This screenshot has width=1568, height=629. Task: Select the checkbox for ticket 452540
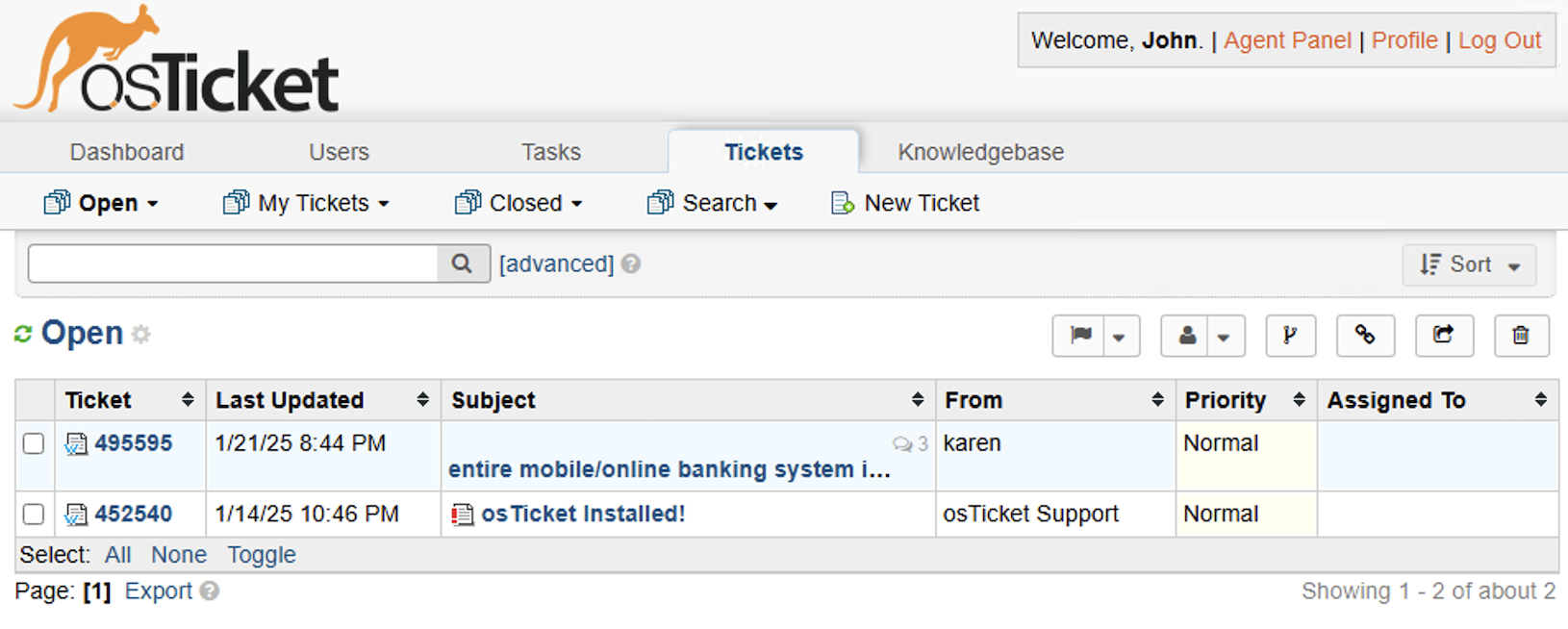[x=33, y=514]
